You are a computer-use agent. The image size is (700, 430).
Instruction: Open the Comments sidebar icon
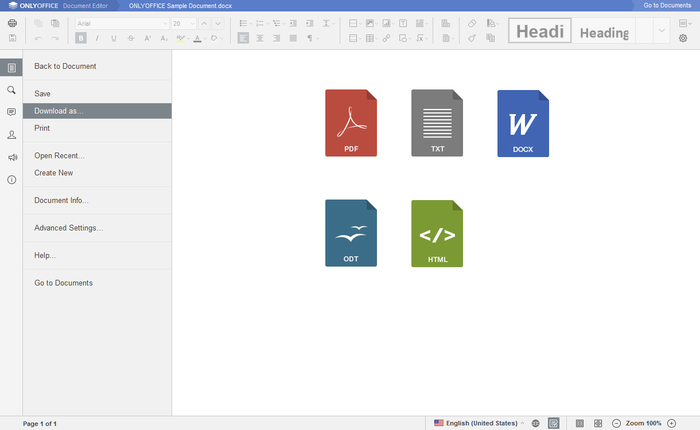pyautogui.click(x=12, y=112)
